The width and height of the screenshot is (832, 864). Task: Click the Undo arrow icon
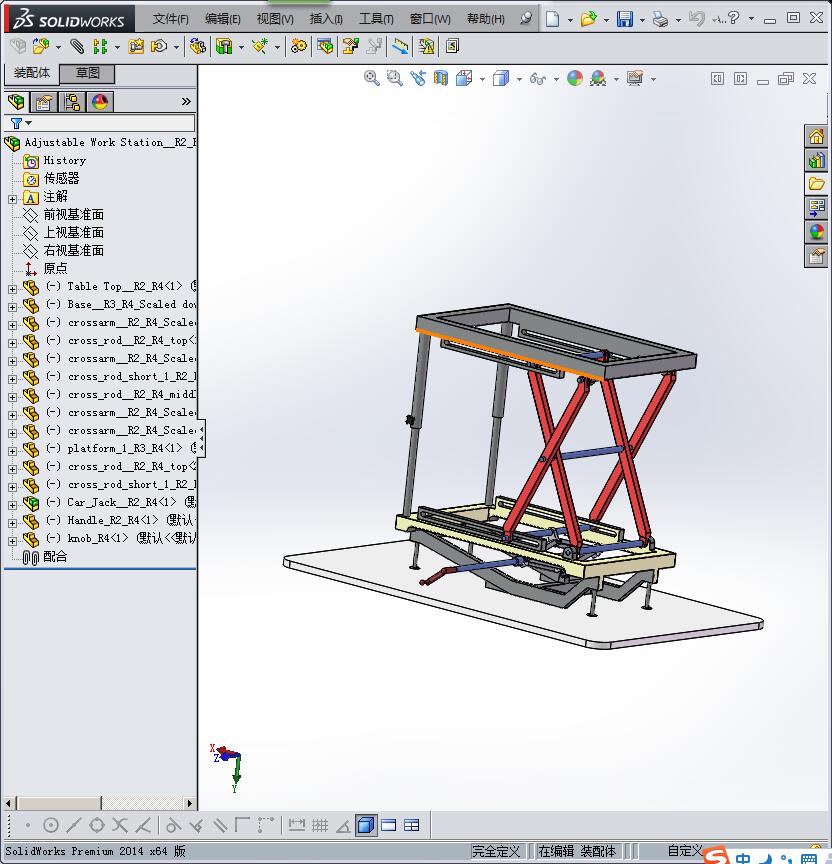tap(696, 19)
